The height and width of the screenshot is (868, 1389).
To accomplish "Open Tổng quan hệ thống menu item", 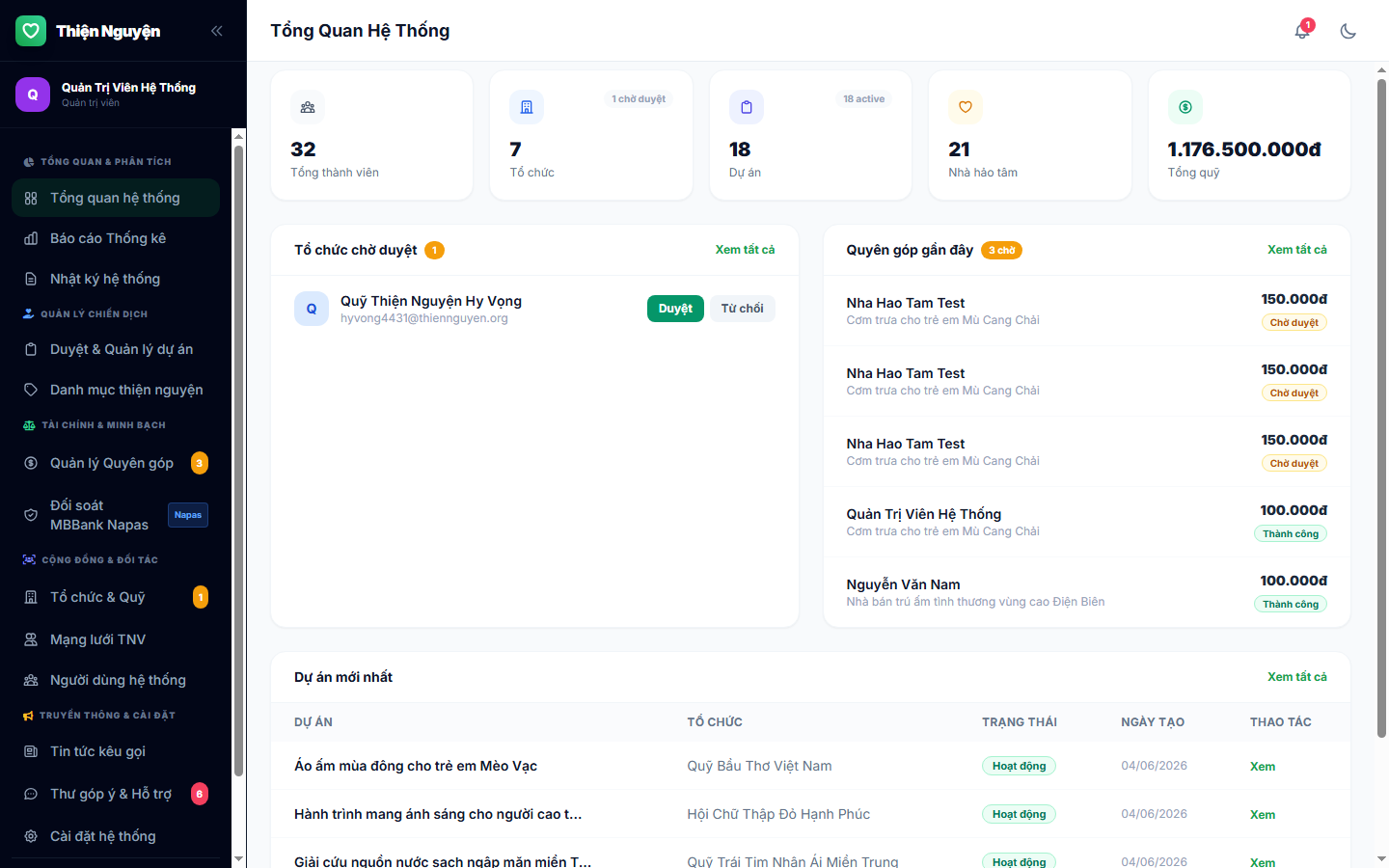I will 116,198.
